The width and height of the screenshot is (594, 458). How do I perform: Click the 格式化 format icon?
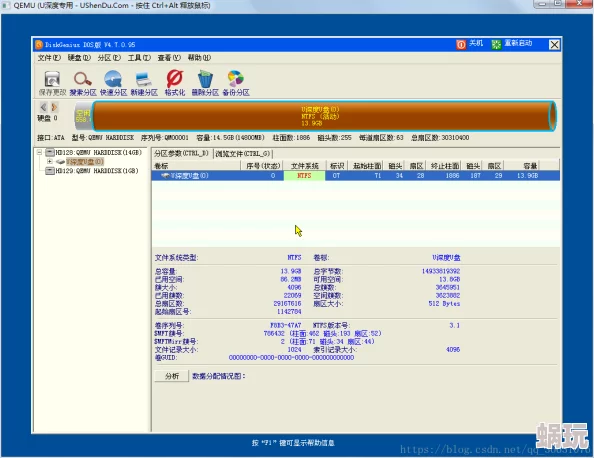[x=175, y=78]
